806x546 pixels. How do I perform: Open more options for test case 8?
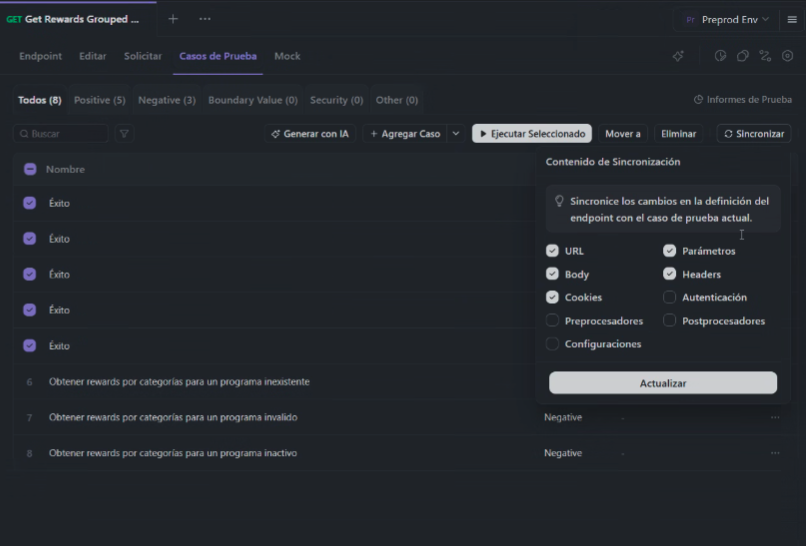point(775,453)
